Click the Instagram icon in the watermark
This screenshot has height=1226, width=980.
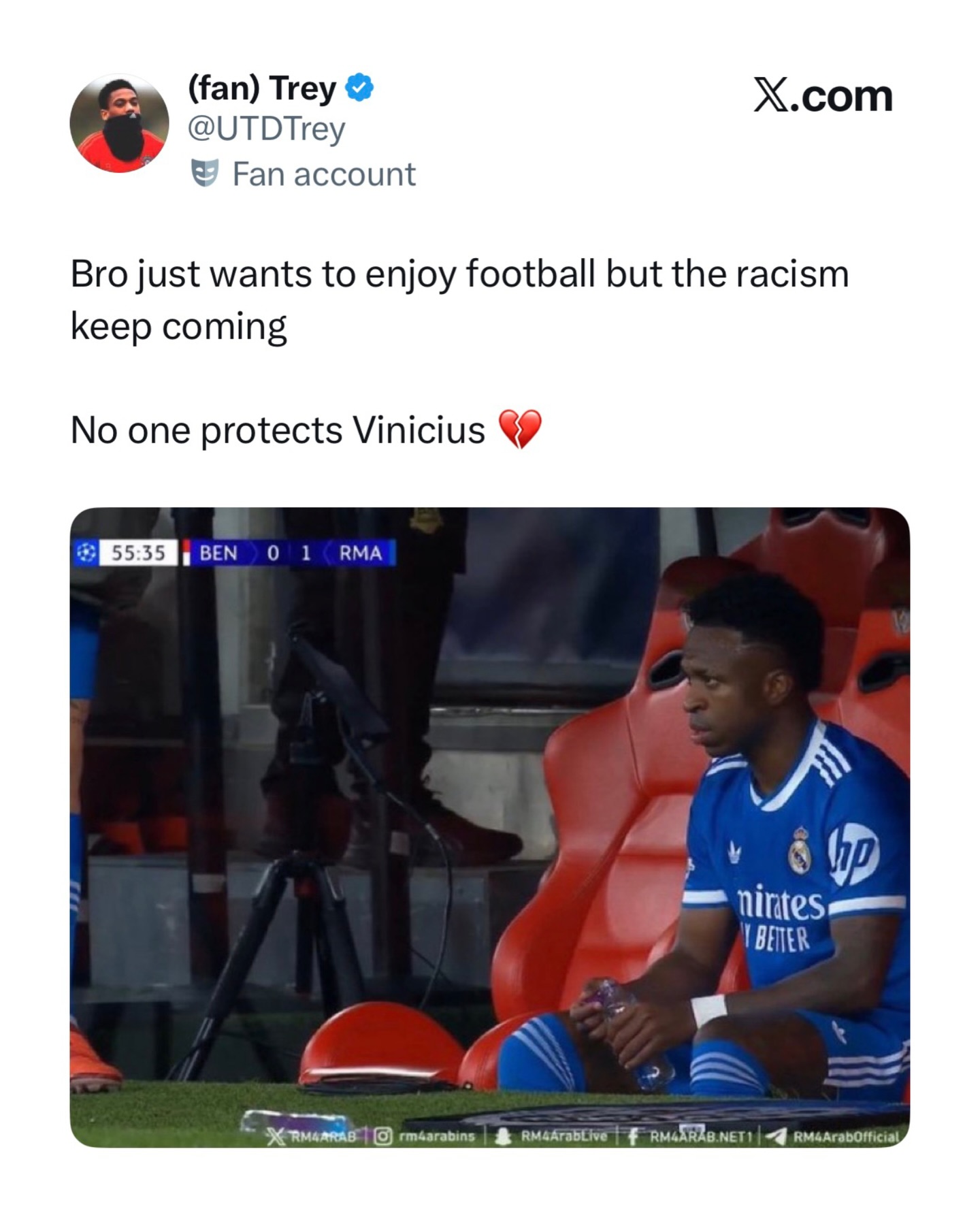pyautogui.click(x=383, y=1136)
